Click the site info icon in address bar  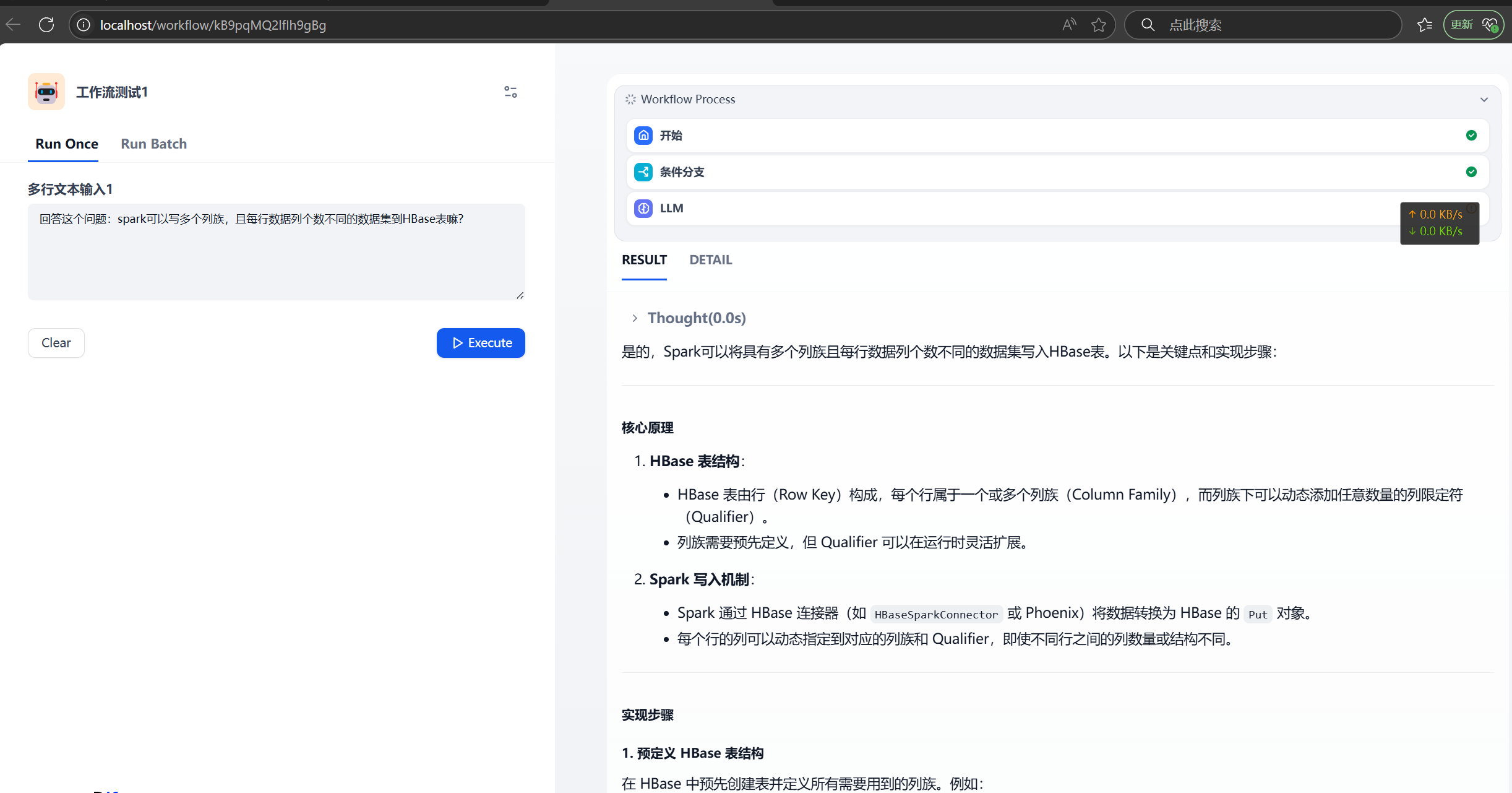coord(84,25)
